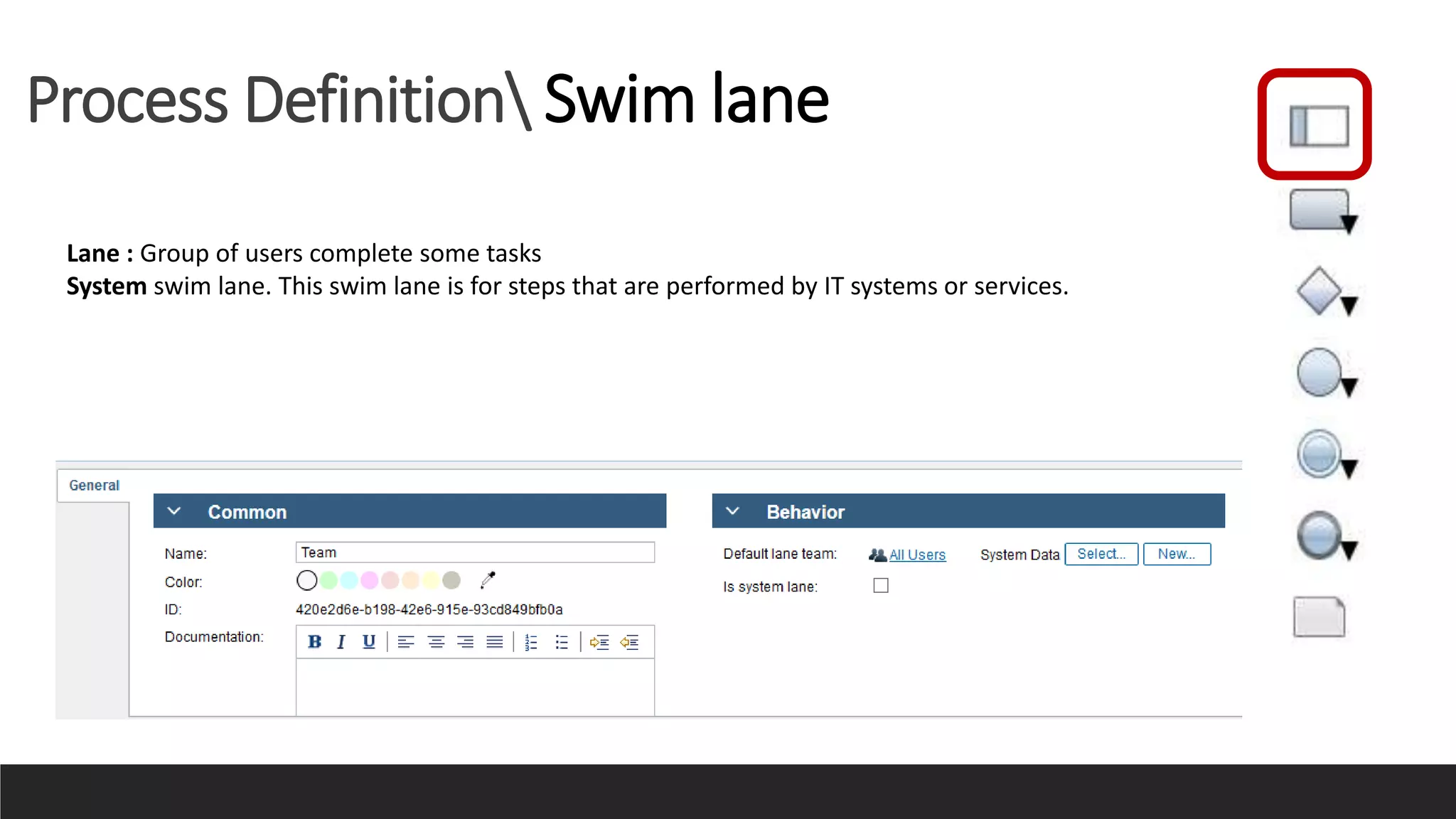Pick the pale yellow color swatch
1456x819 pixels.
pyautogui.click(x=431, y=581)
